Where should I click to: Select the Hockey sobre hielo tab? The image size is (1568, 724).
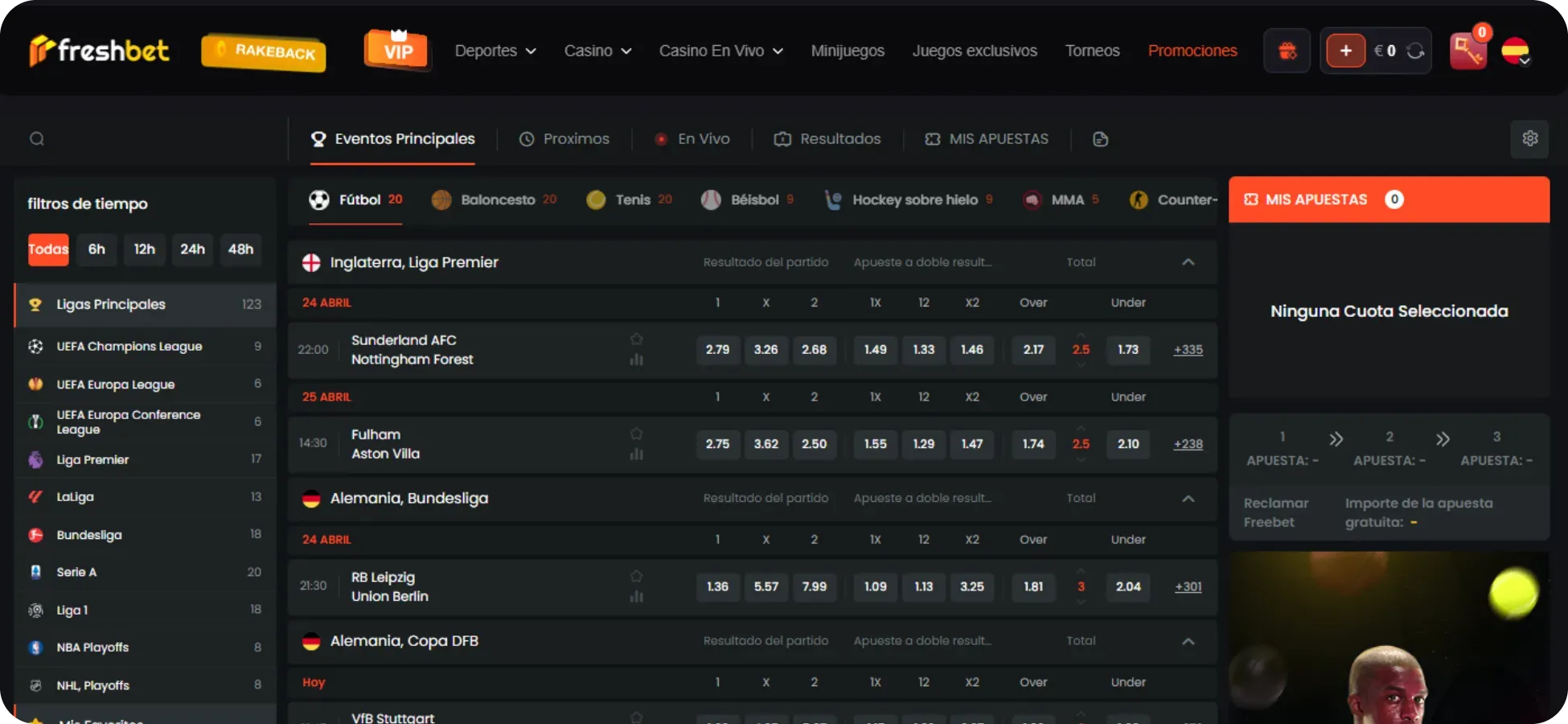(x=909, y=200)
